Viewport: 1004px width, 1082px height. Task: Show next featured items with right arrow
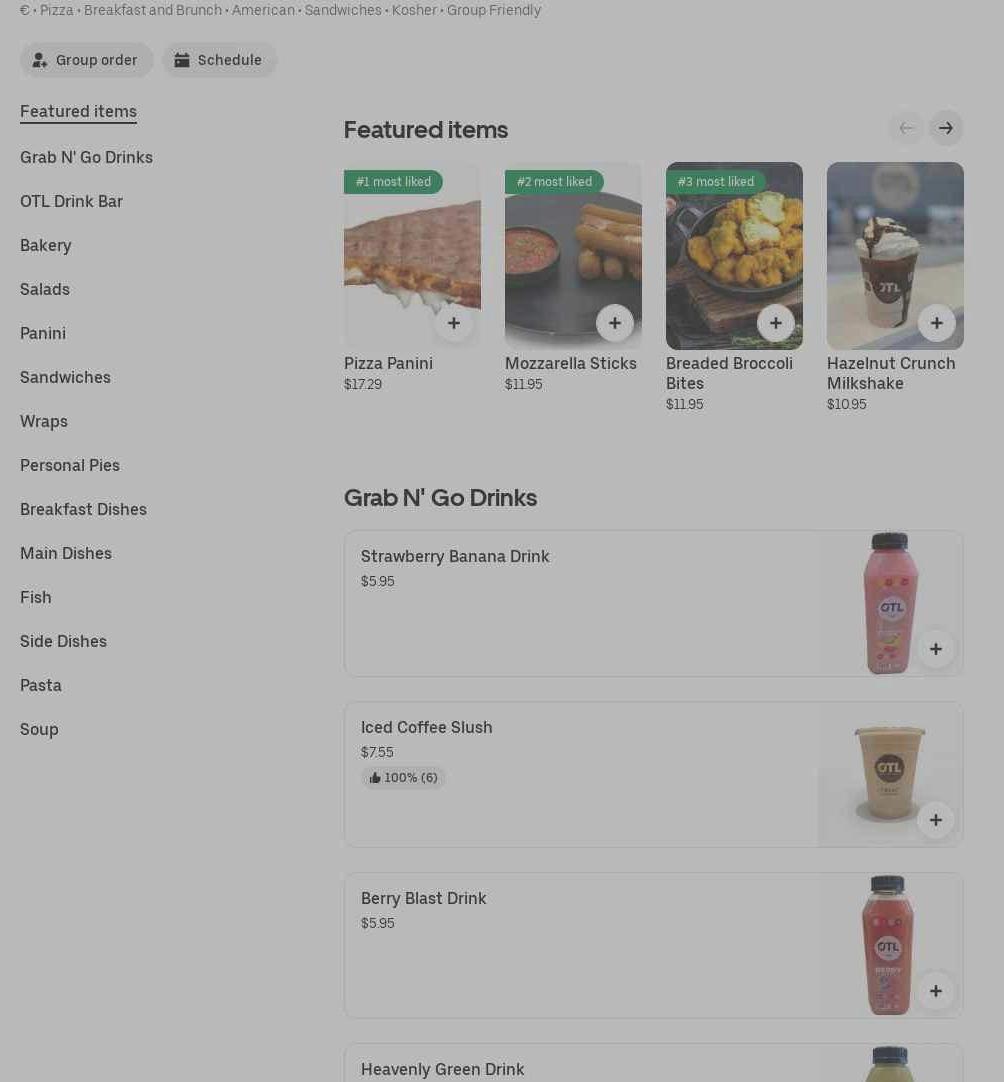945,128
